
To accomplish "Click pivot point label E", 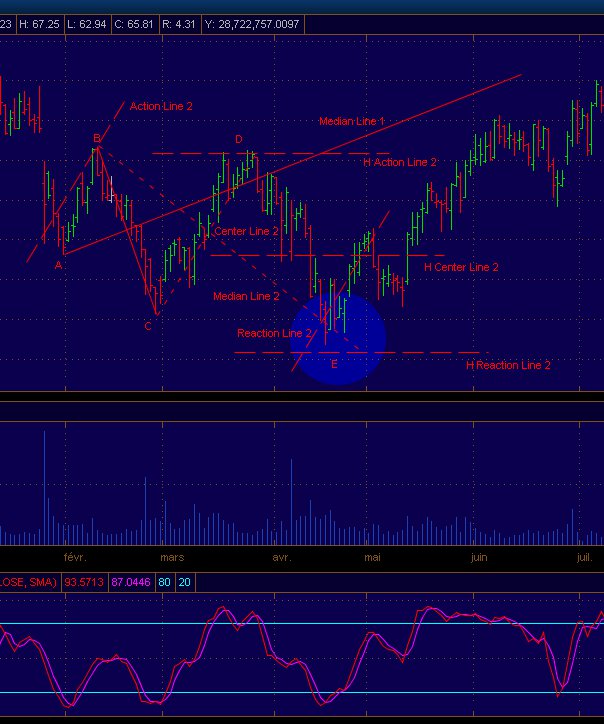I will (334, 364).
